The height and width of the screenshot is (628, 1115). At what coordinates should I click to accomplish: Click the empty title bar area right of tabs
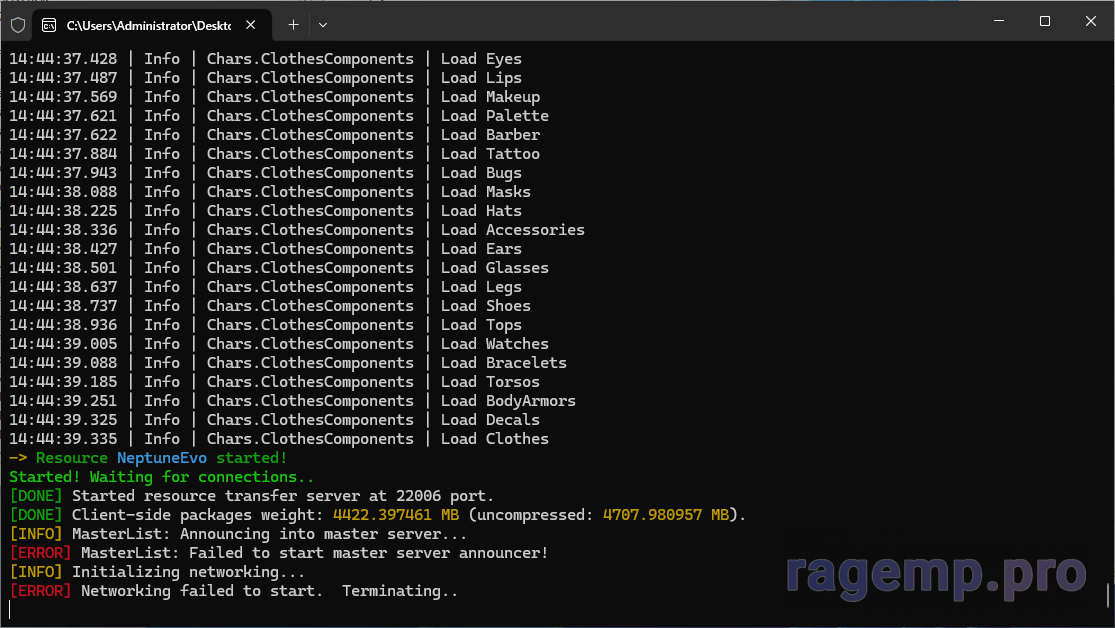[x=650, y=21]
